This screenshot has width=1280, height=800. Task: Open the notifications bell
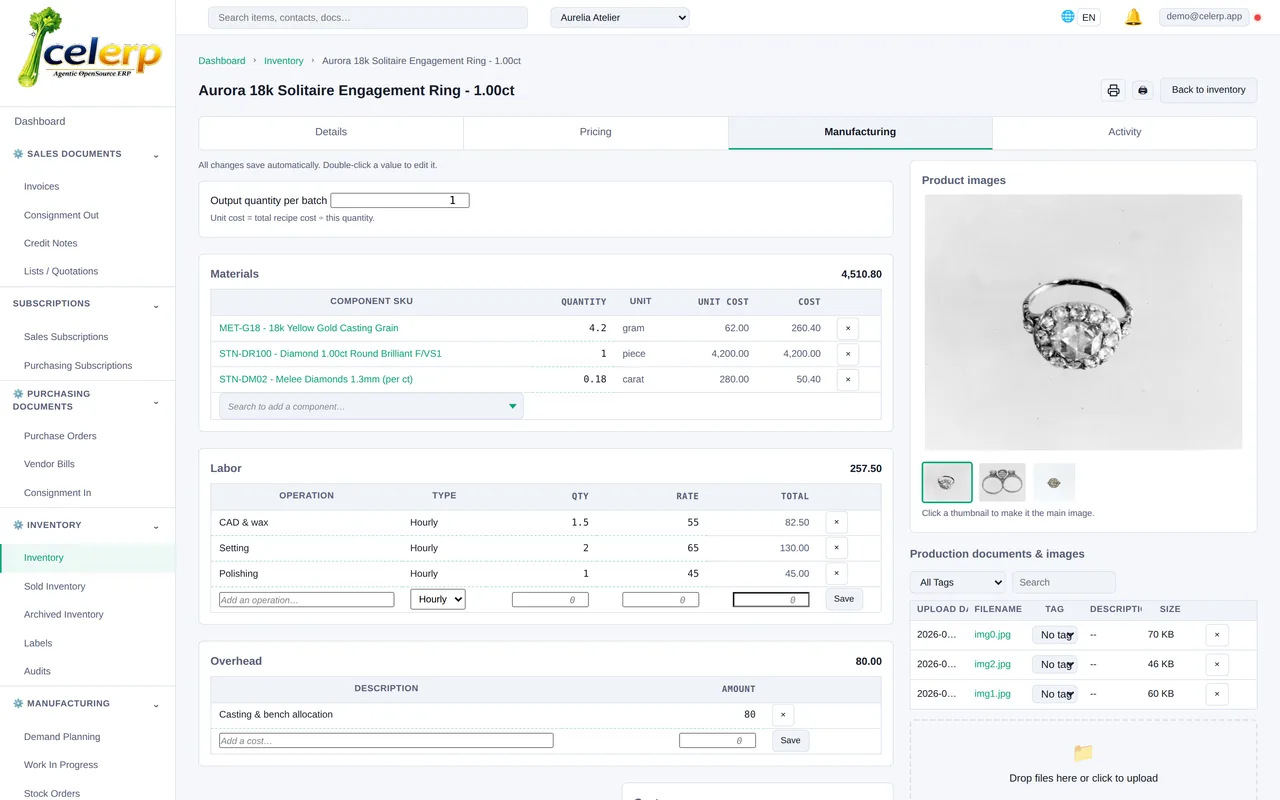(1133, 17)
